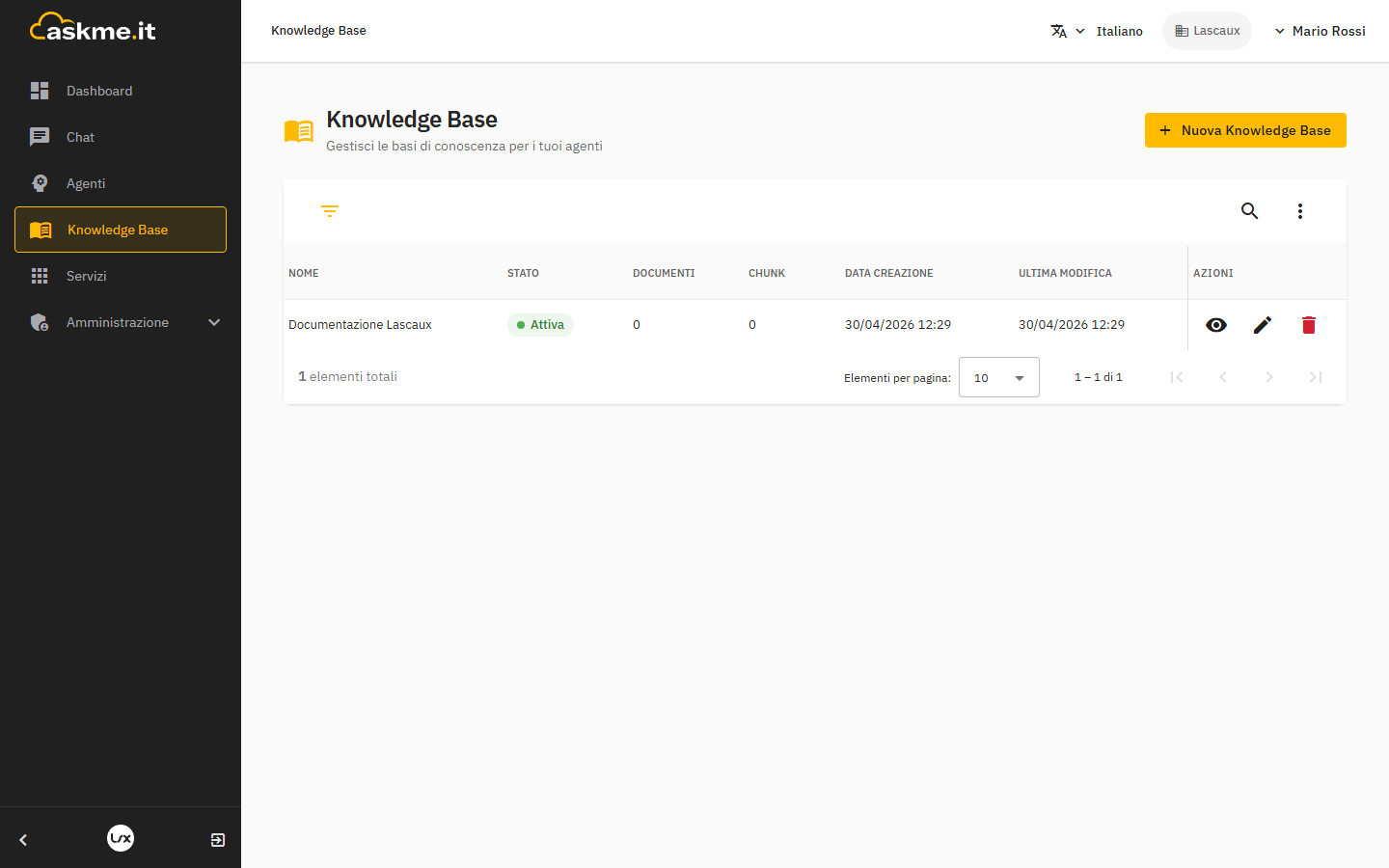Select Knowledge Base sidebar item
The width and height of the screenshot is (1389, 868).
click(x=121, y=230)
